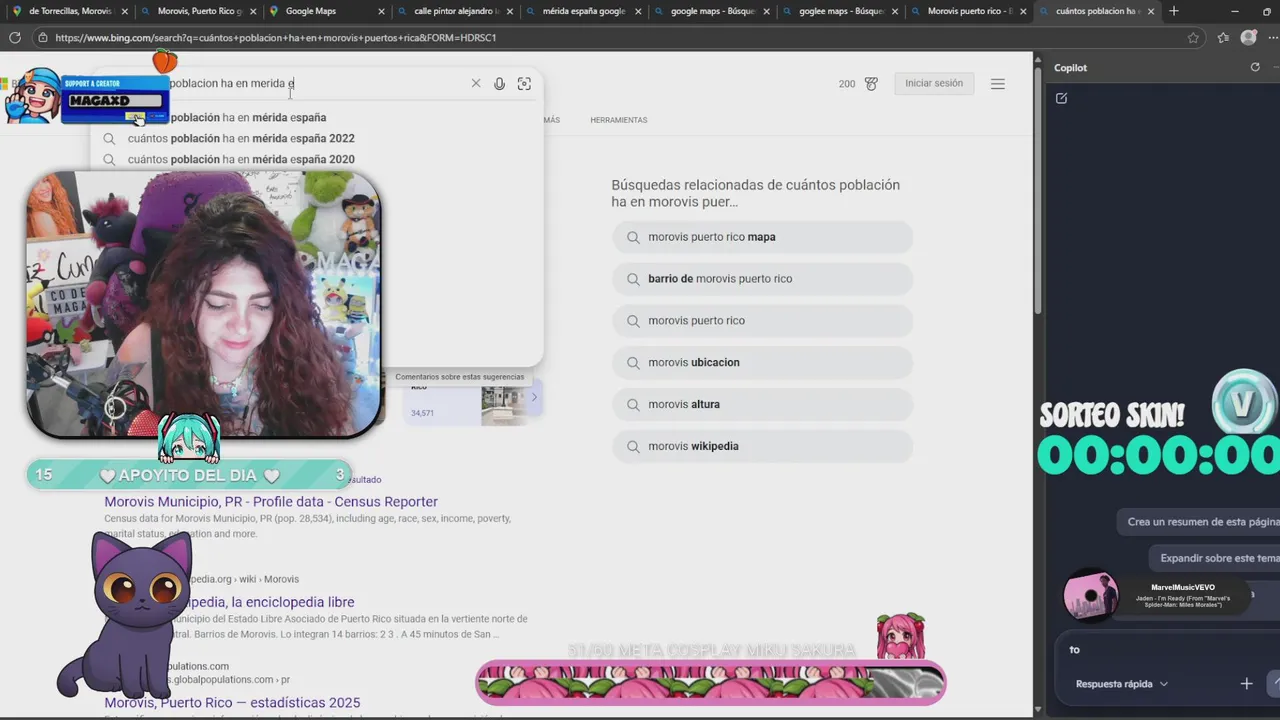Expand the MÁS menu in Bing's filter bar
Image resolution: width=1280 pixels, height=720 pixels.
pyautogui.click(x=551, y=120)
